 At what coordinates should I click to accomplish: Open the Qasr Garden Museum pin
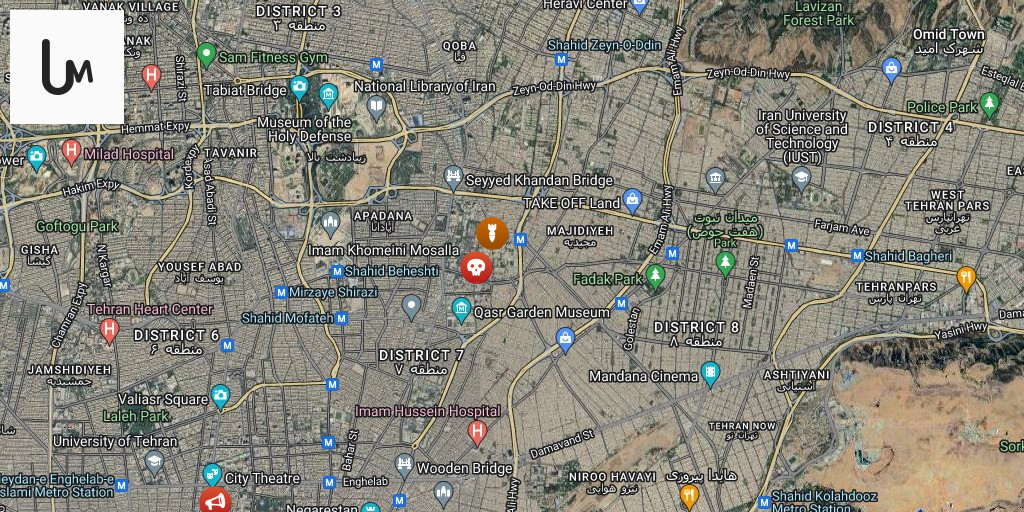coord(462,310)
